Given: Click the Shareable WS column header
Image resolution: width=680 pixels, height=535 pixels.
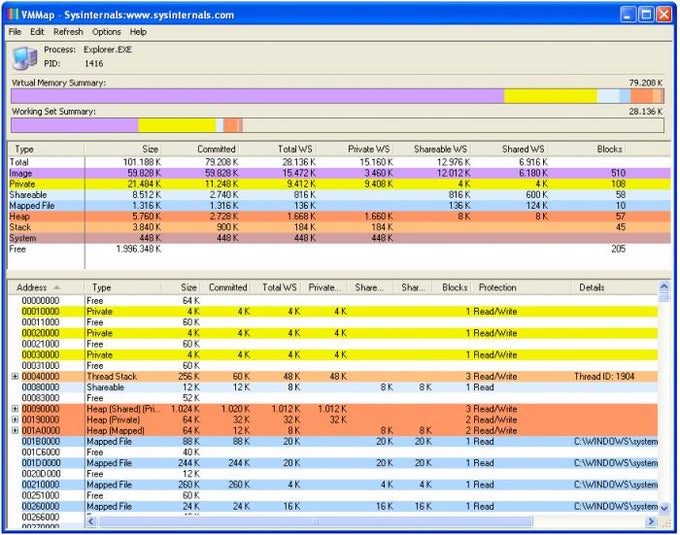Looking at the screenshot, I should (432, 149).
